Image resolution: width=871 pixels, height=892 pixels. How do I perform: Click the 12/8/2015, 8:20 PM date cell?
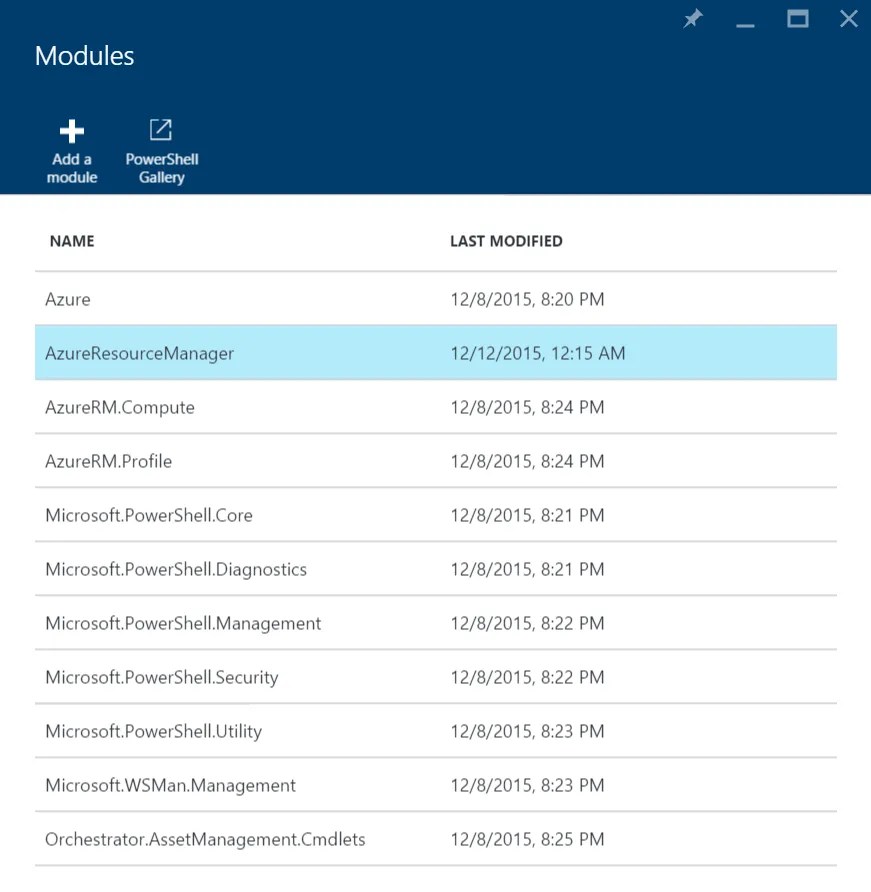(527, 299)
